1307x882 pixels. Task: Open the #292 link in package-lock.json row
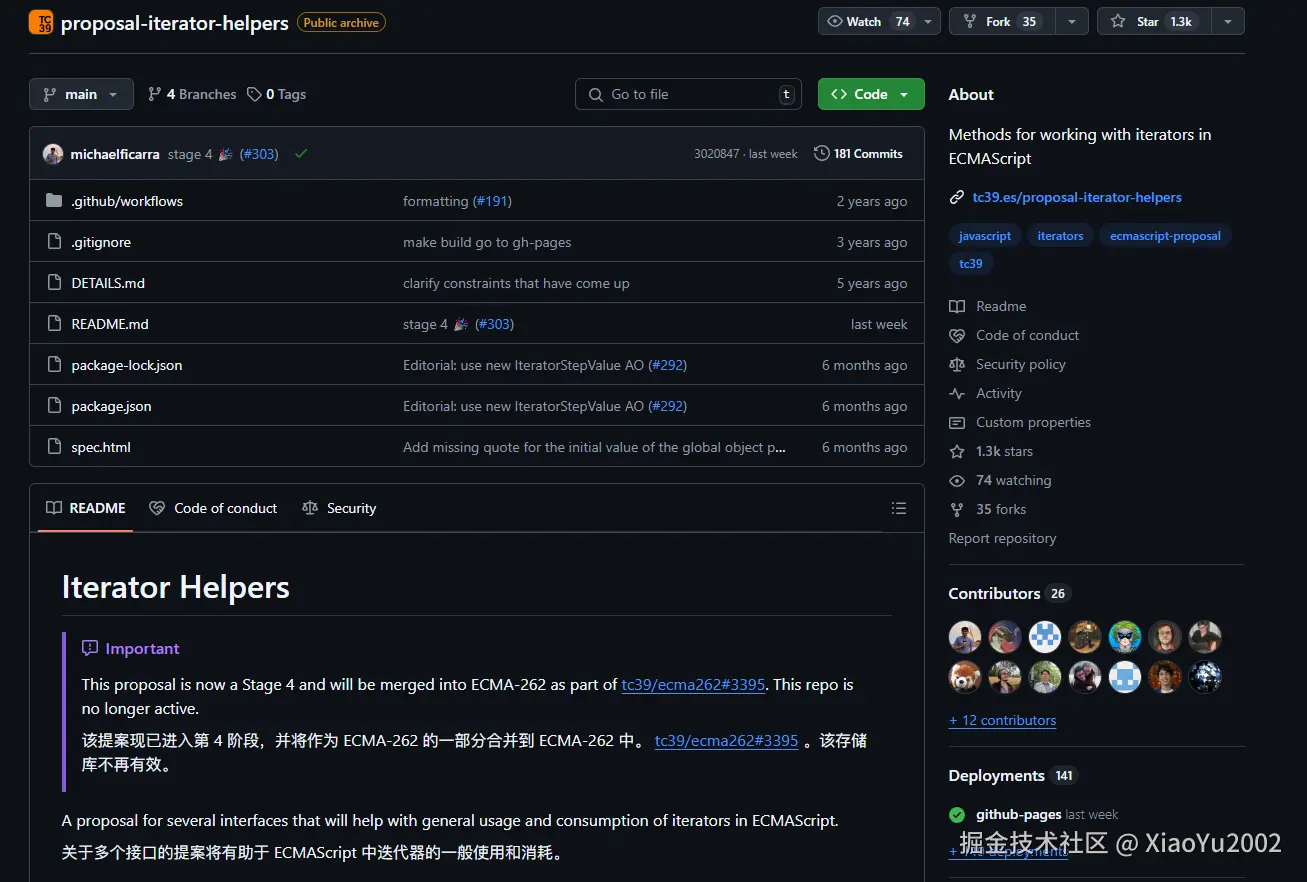pos(667,365)
